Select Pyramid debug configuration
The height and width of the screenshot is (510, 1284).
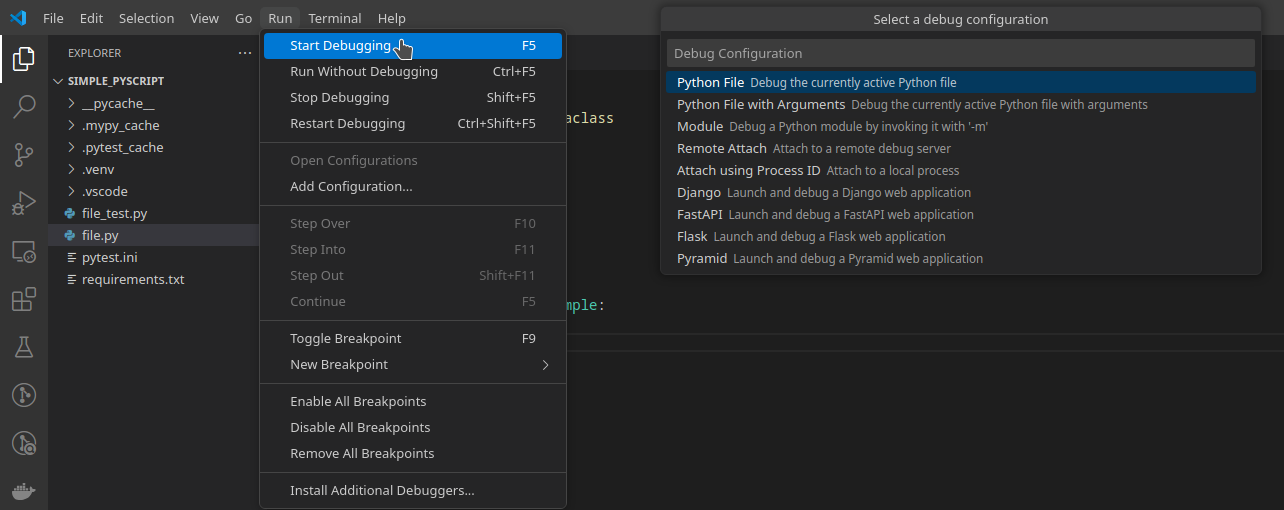961,258
